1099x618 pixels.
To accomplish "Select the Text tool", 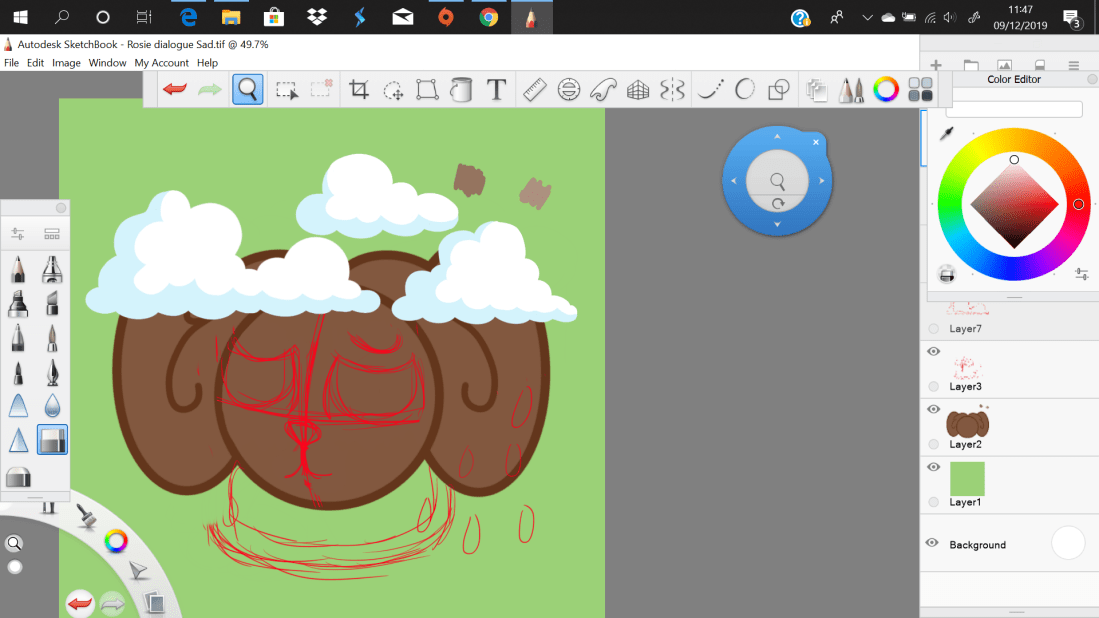I will (x=496, y=89).
